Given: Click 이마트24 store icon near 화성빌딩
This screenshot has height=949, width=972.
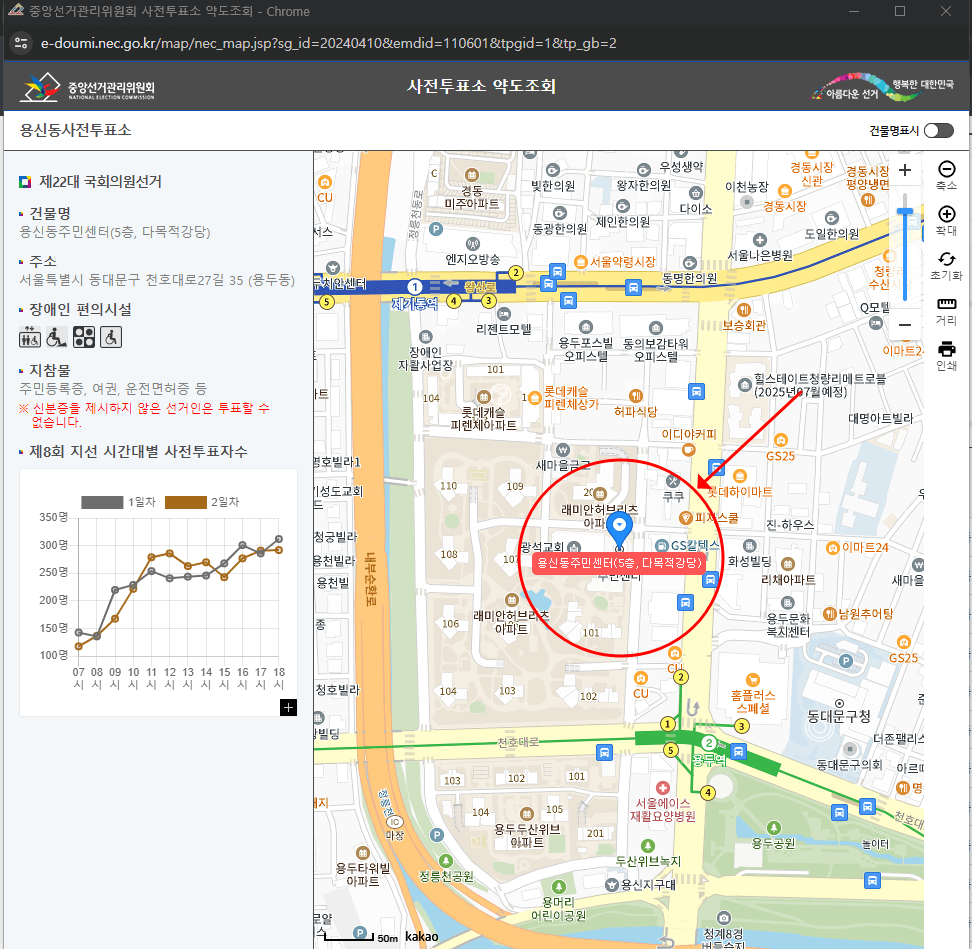Looking at the screenshot, I should tap(833, 547).
